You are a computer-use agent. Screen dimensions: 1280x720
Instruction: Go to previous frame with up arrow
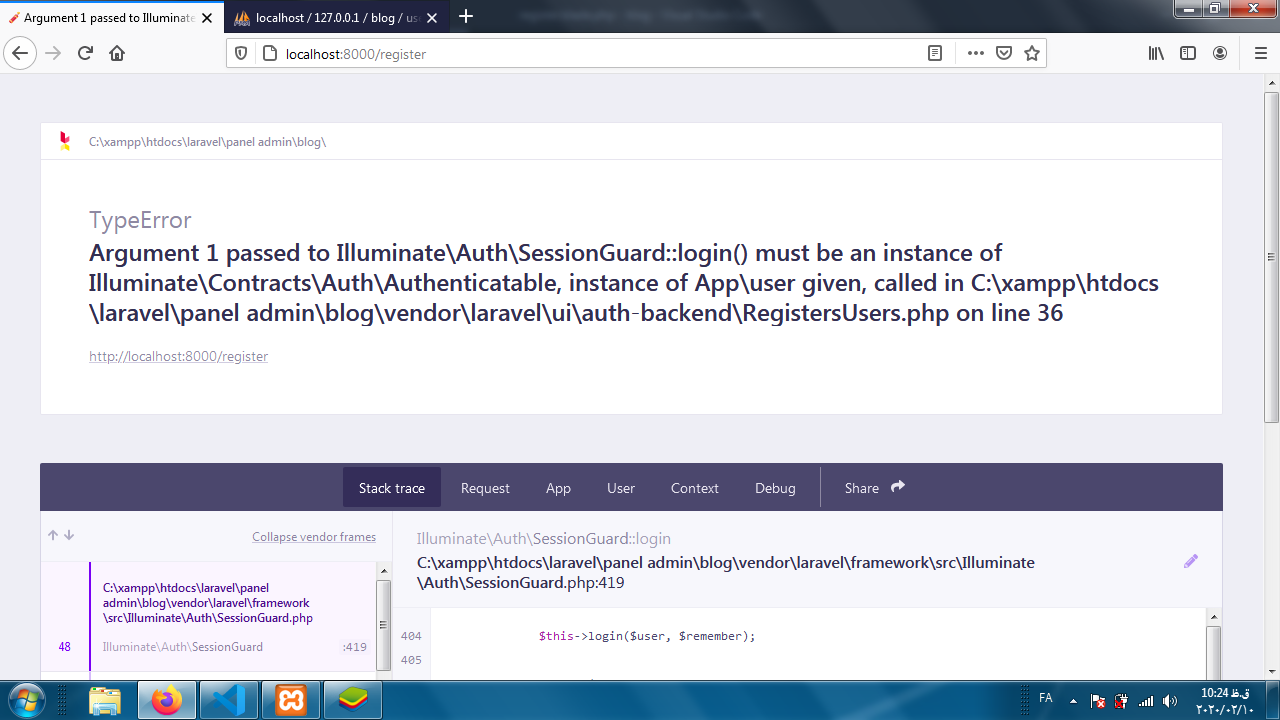[x=53, y=536]
